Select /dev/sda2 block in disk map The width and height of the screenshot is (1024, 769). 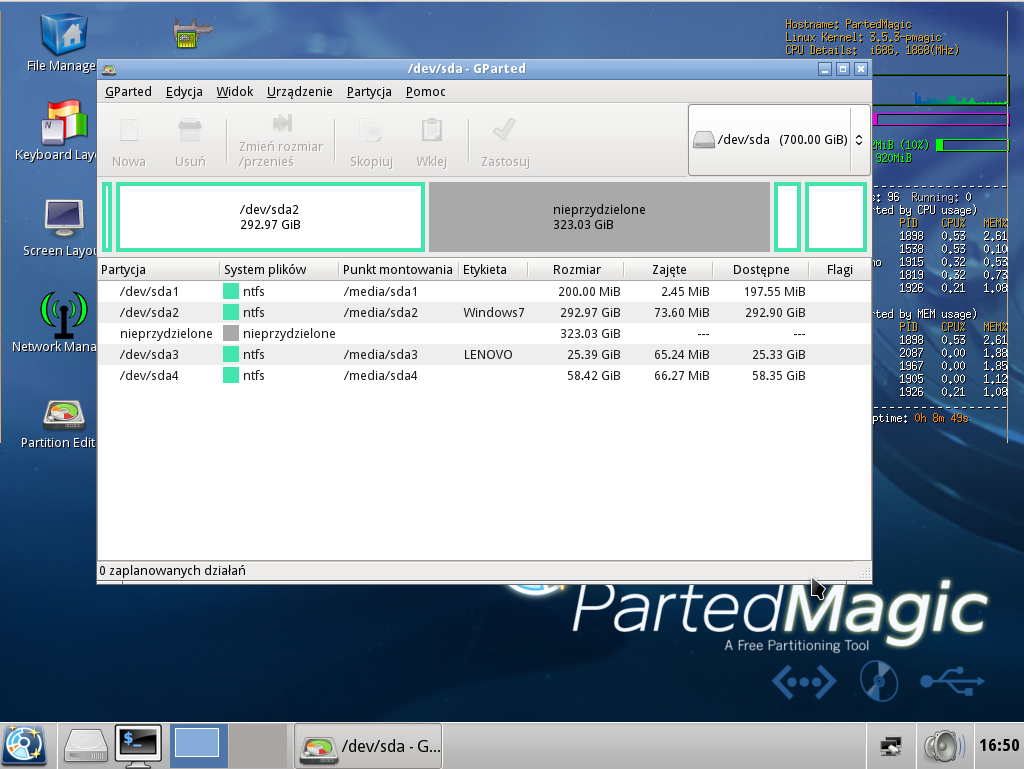[x=270, y=217]
